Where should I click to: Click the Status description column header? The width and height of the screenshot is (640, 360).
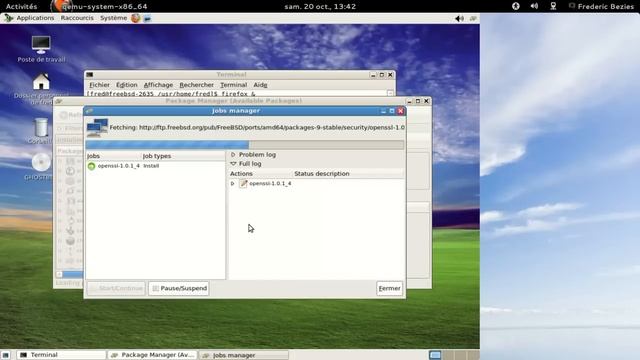[x=349, y=174]
